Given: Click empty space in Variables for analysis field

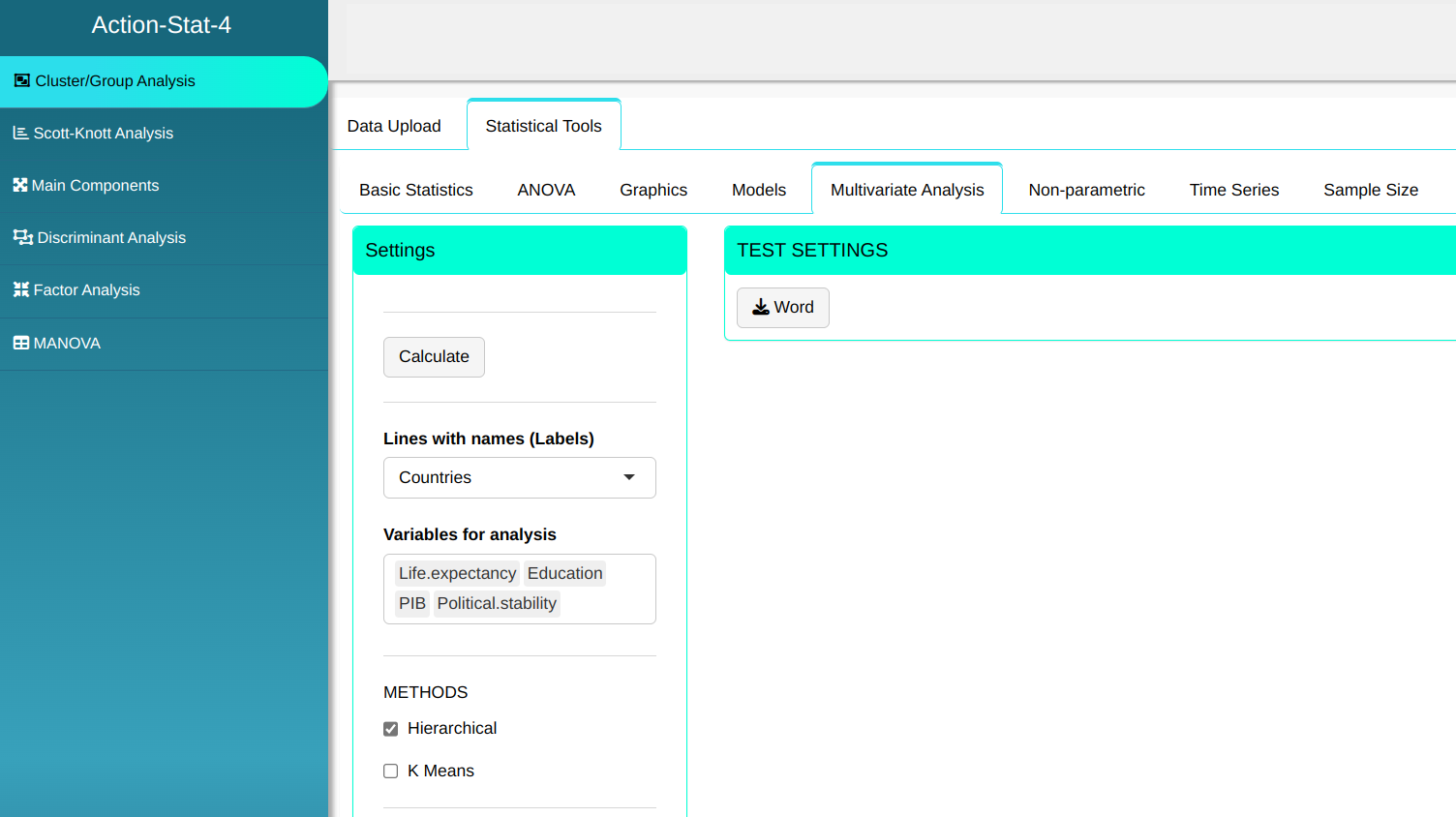Looking at the screenshot, I should (x=610, y=605).
